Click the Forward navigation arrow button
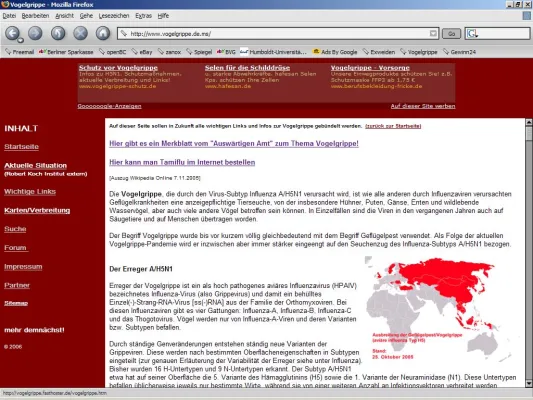 pos(35,33)
